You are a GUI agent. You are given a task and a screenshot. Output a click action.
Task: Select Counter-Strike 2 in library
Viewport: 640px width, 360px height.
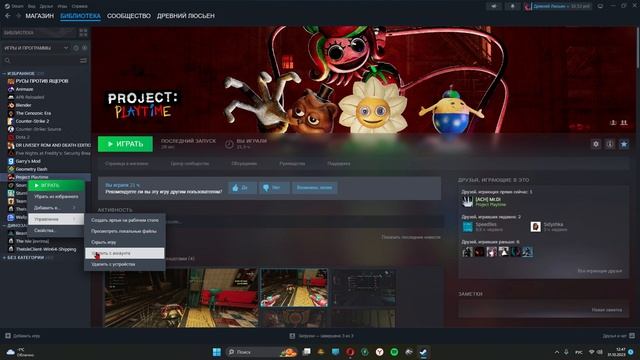32,121
